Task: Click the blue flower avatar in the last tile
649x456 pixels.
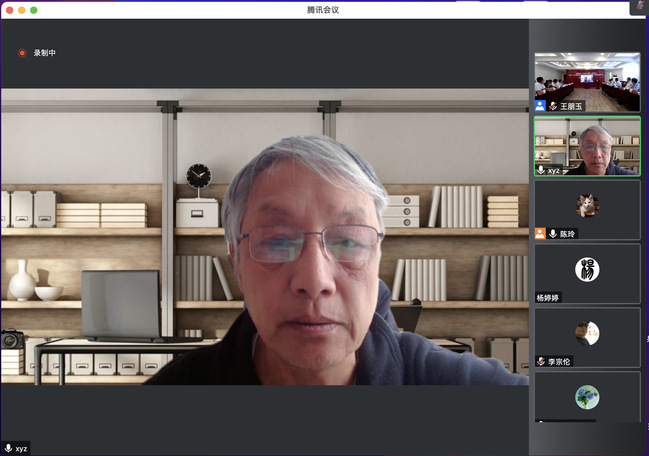Action: tap(587, 397)
